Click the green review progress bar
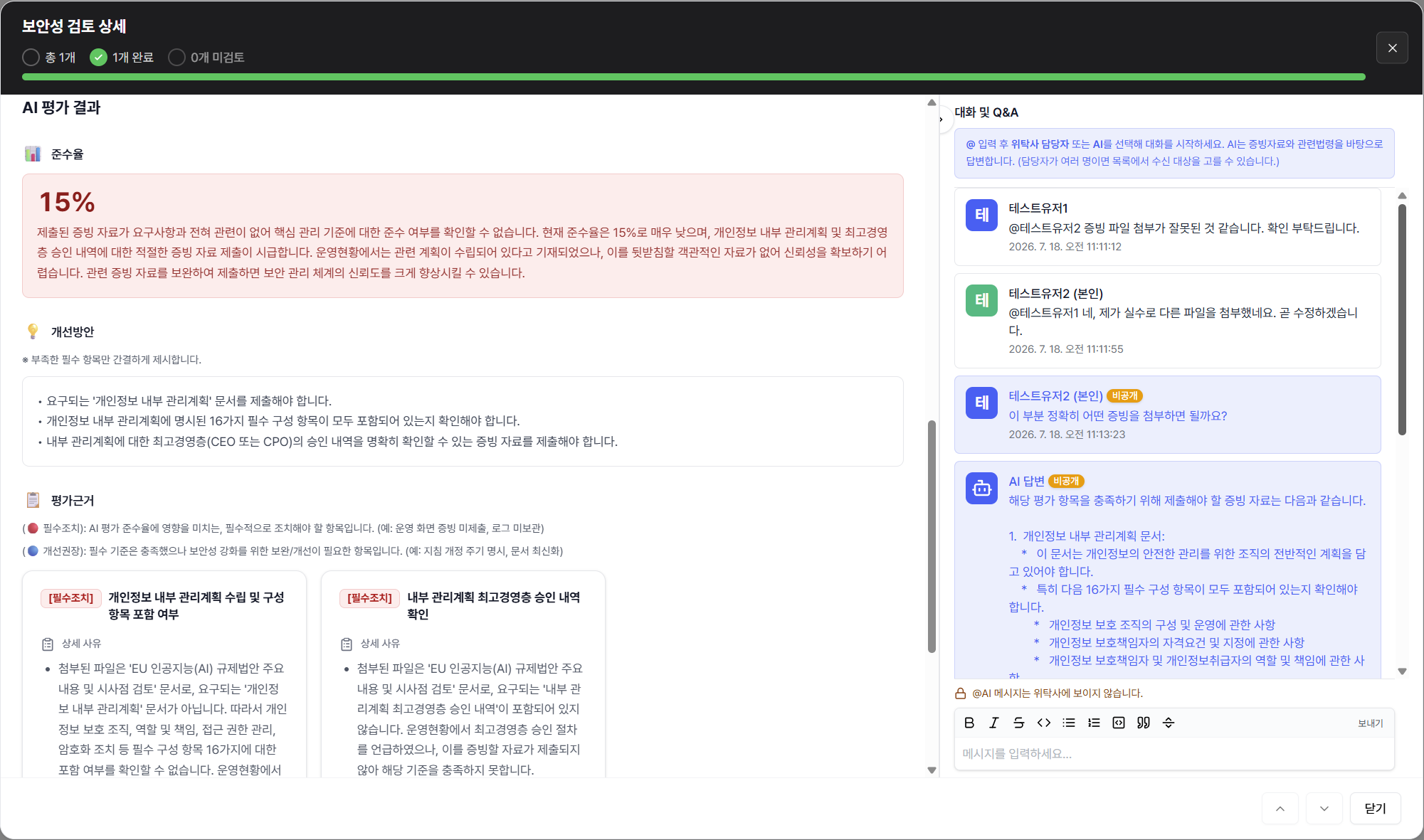This screenshot has height=840, width=1424. tap(694, 77)
